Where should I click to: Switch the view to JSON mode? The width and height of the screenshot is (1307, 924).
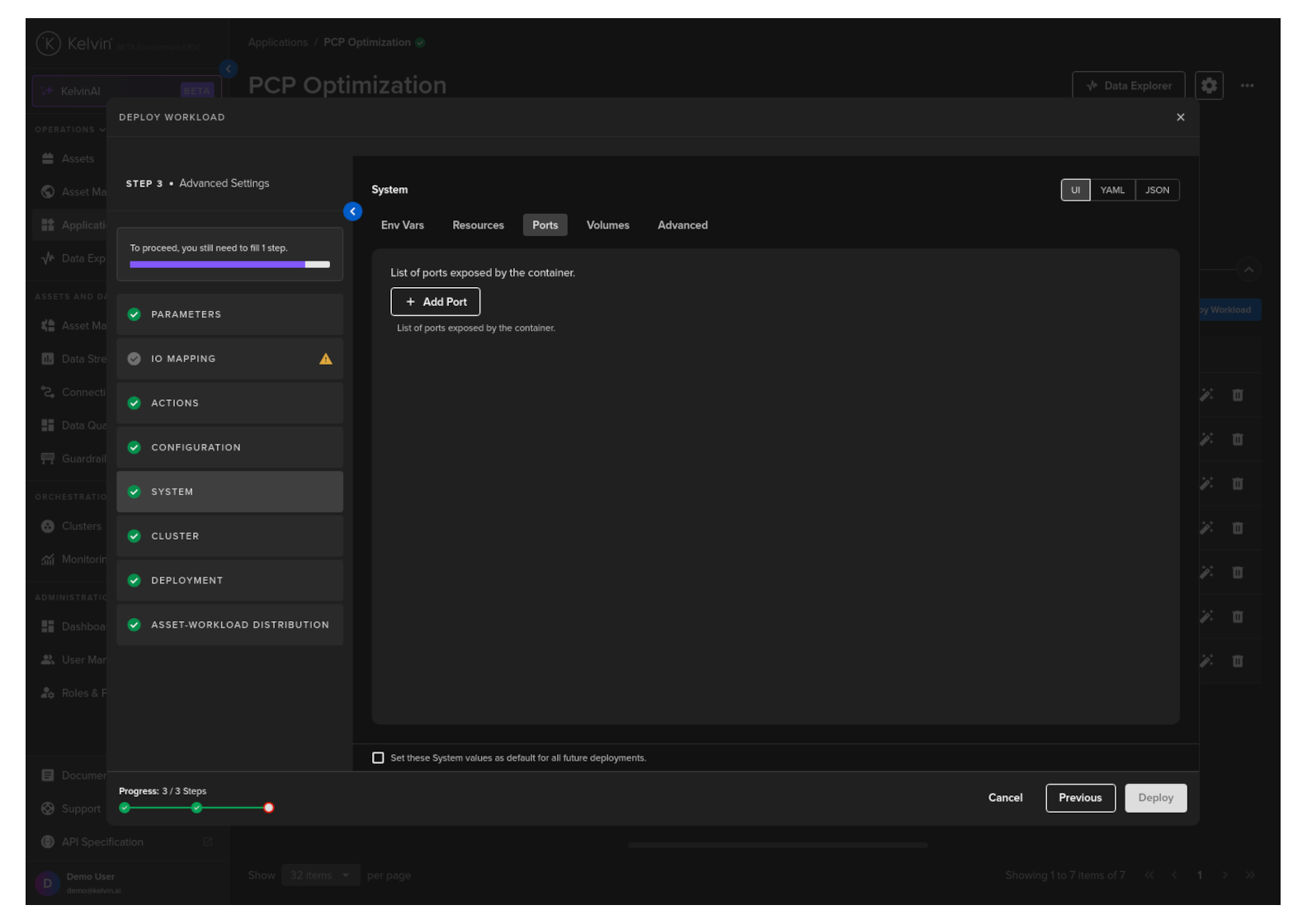(1157, 191)
